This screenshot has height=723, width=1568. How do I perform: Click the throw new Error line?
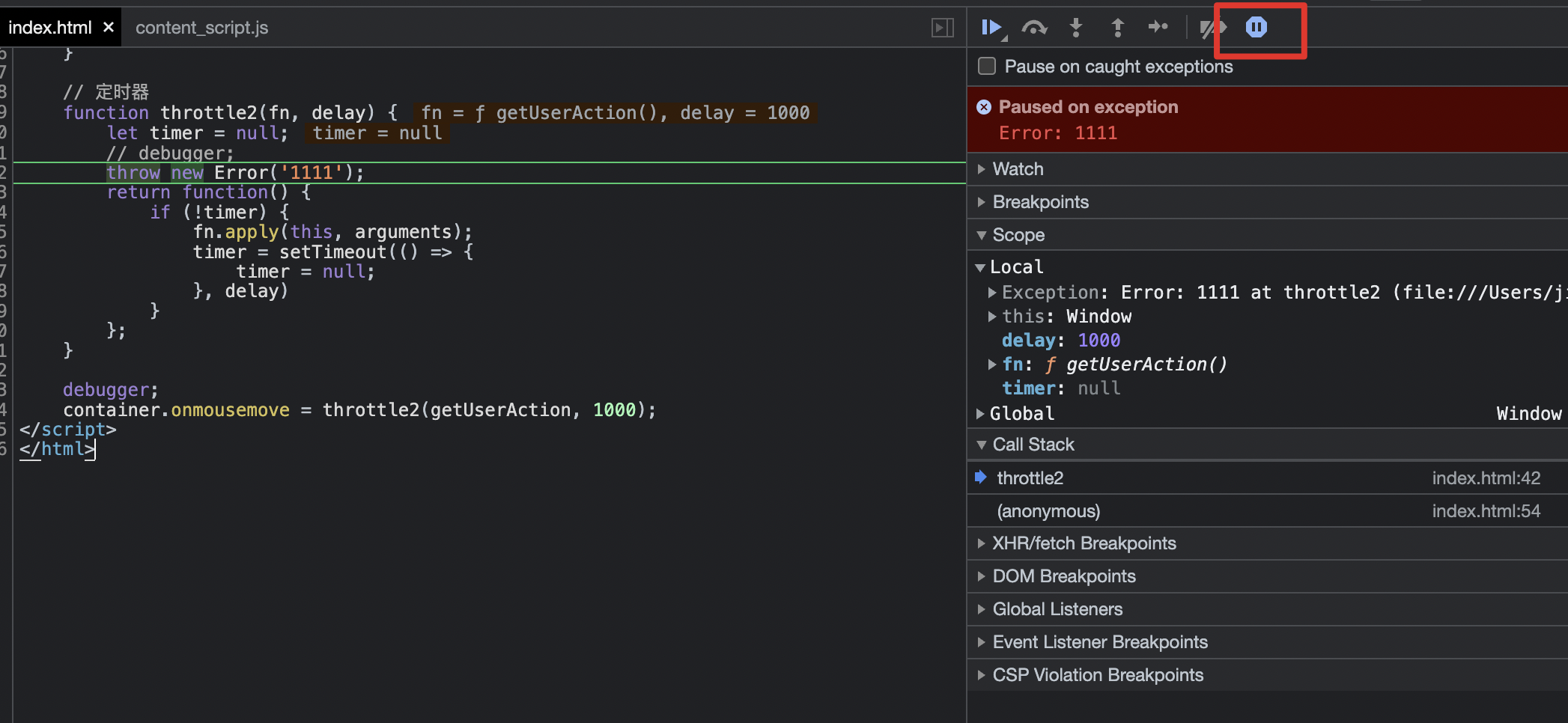235,173
